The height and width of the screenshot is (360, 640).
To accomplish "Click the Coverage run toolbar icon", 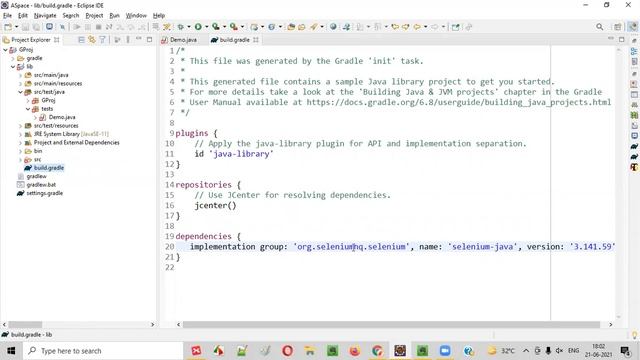I will tap(216, 27).
